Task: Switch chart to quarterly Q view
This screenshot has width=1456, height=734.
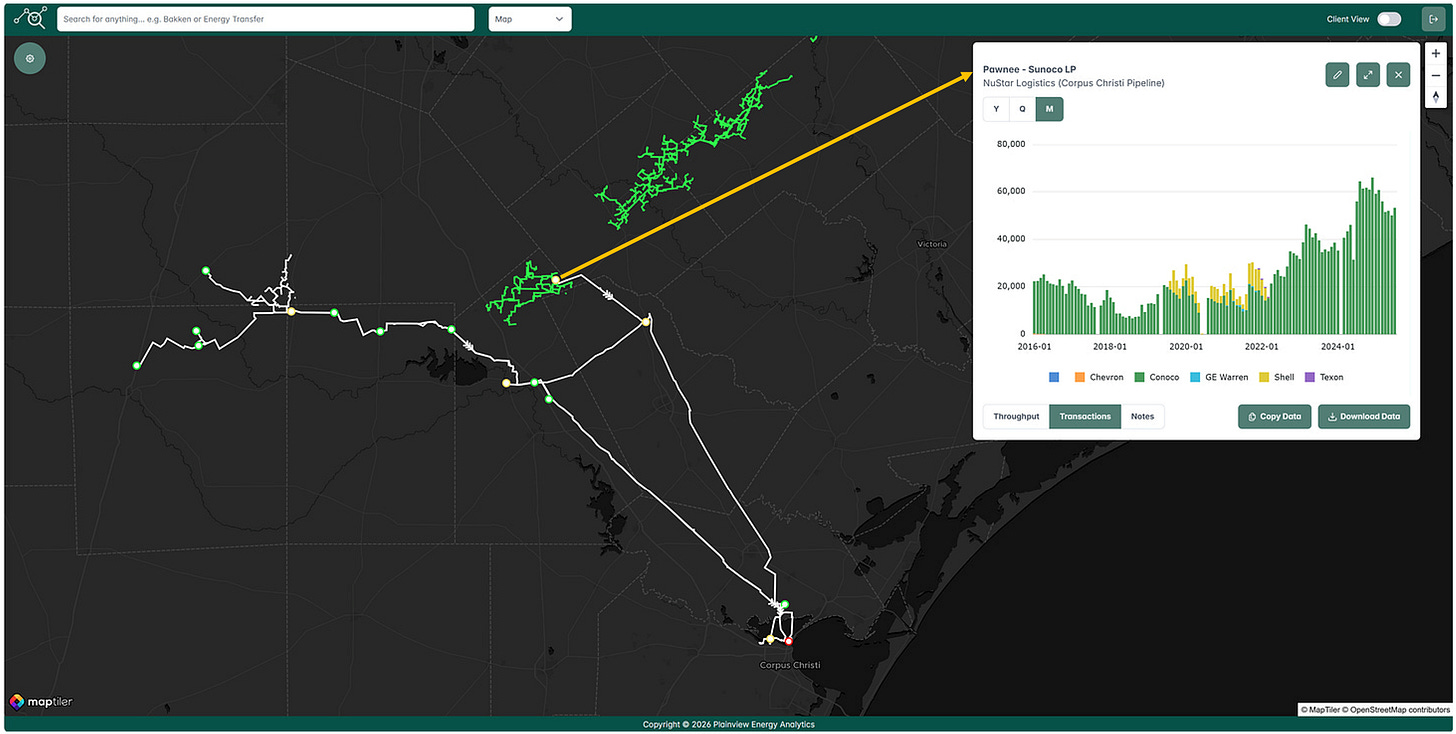Action: click(x=1022, y=109)
